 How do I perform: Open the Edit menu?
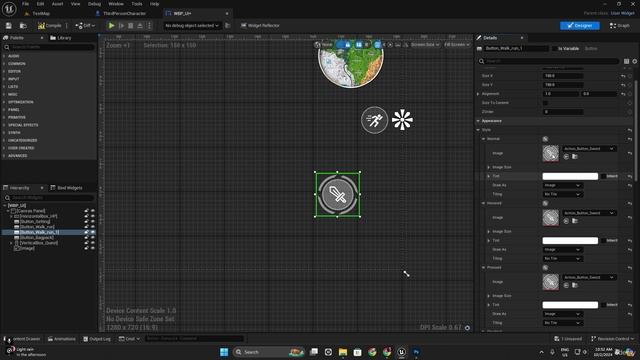pos(40,4)
